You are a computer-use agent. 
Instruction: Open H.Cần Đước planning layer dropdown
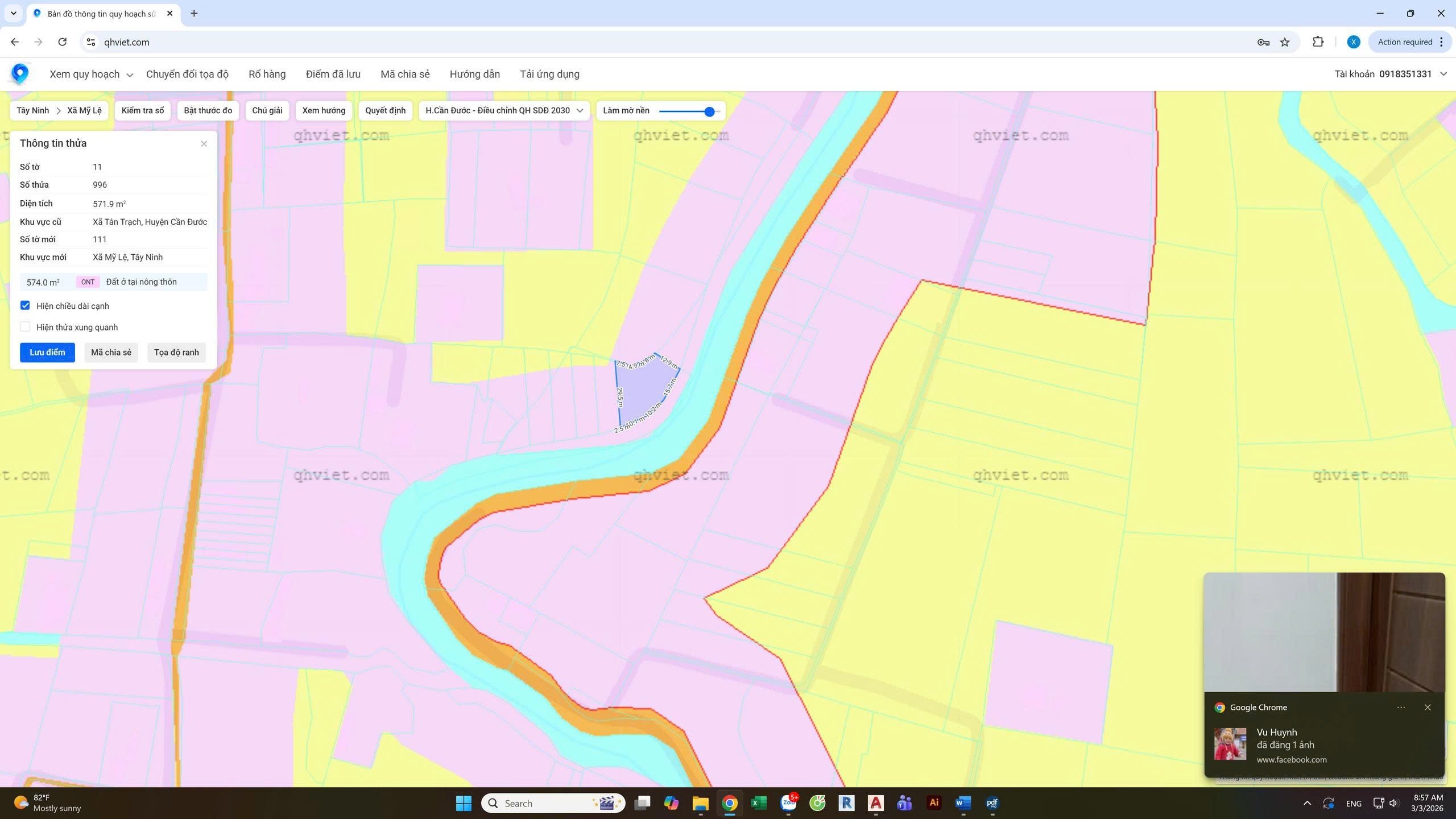coord(504,110)
